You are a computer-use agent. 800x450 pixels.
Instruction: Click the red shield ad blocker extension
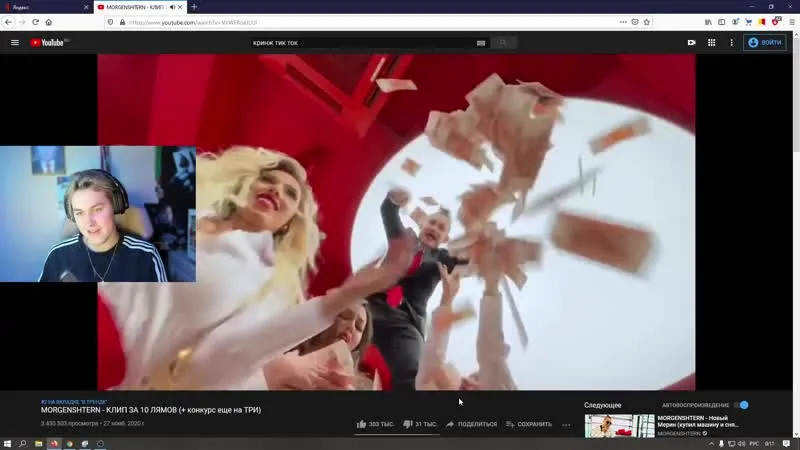776,22
